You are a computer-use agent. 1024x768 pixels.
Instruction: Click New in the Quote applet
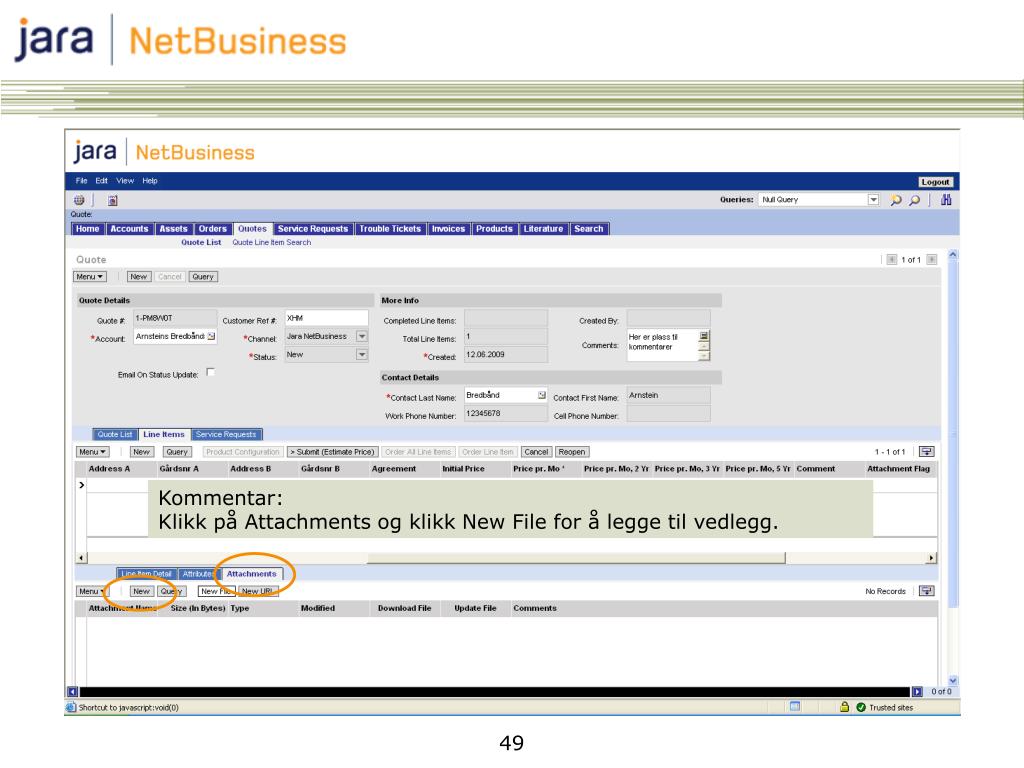[x=138, y=277]
